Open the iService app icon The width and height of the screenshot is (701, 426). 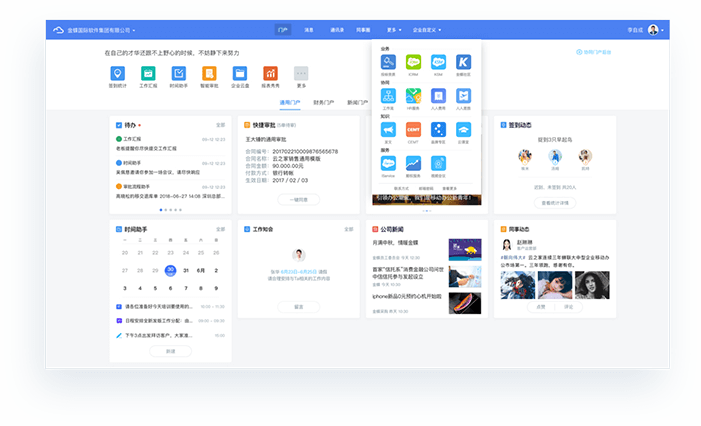pos(387,163)
